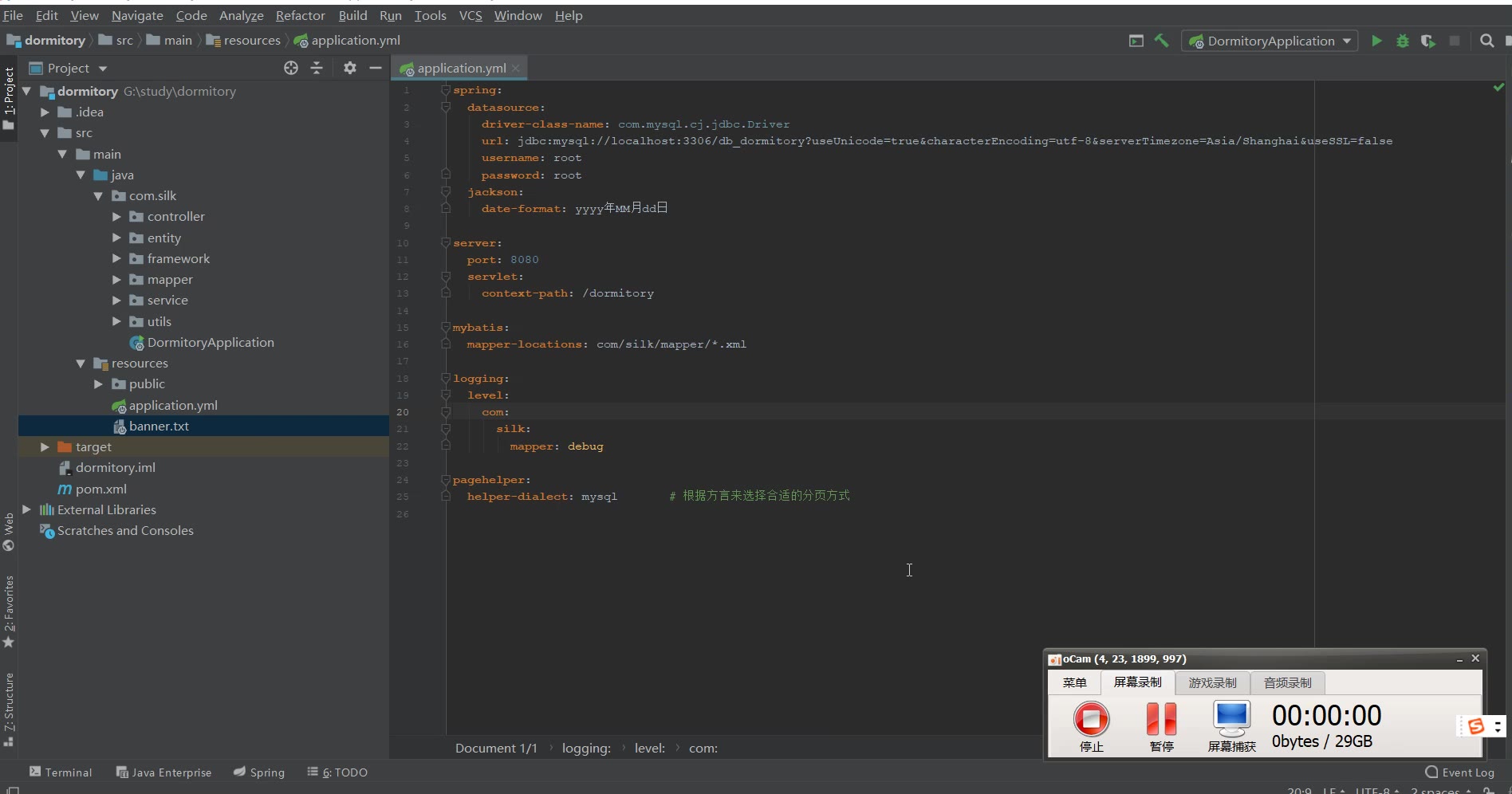
Task: Run with Coverage shield icon
Action: pos(1427,41)
